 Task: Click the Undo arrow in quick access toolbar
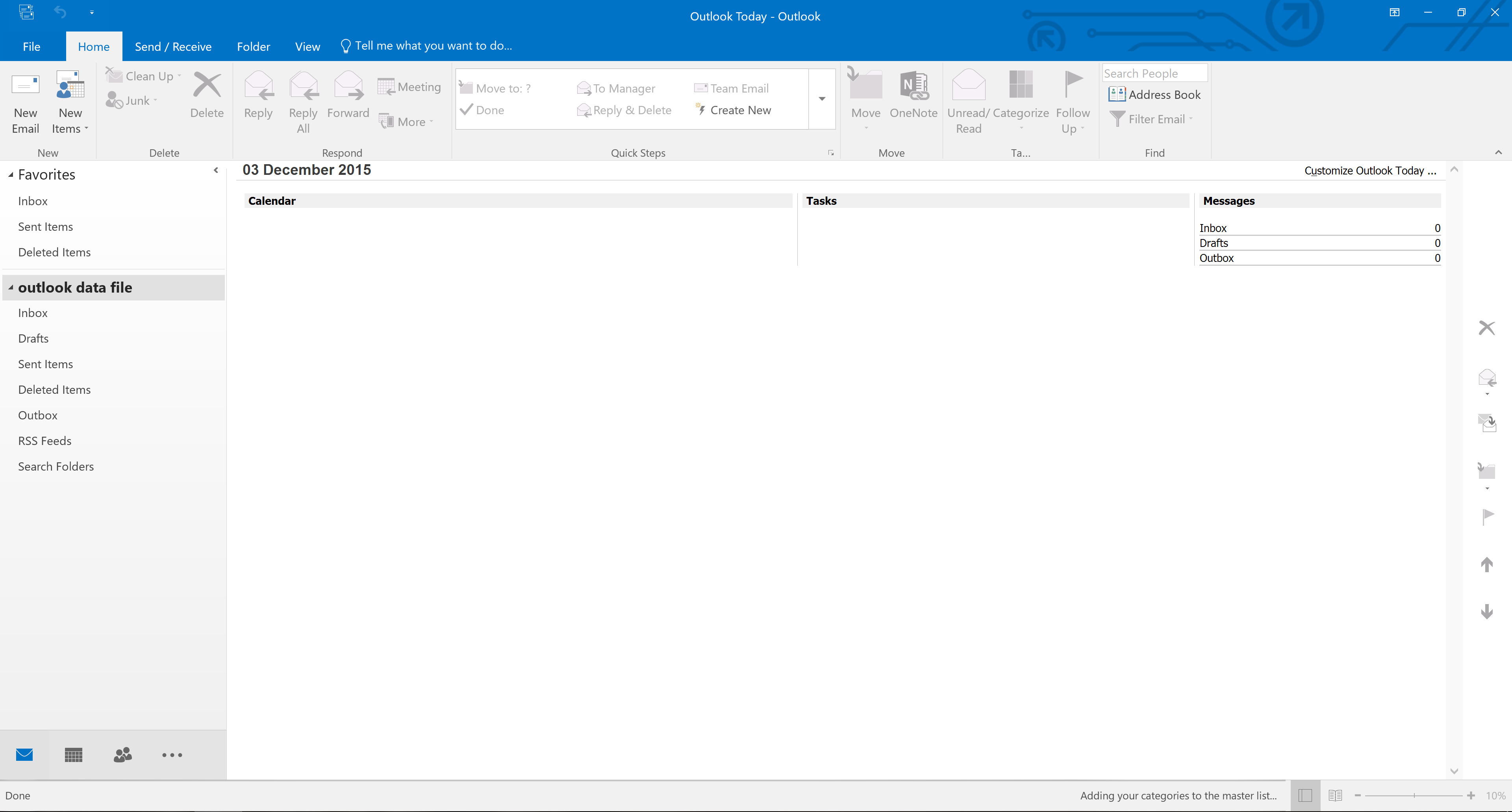tap(61, 12)
